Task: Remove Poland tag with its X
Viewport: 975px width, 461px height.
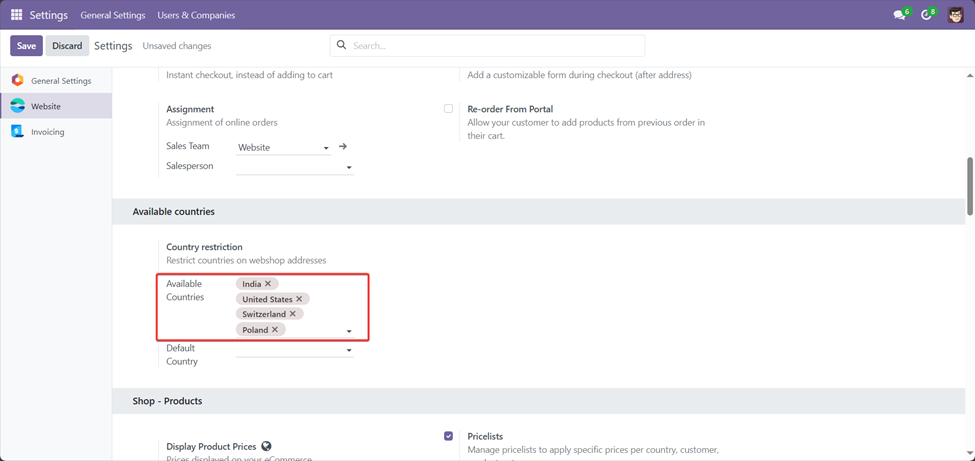Action: point(275,330)
